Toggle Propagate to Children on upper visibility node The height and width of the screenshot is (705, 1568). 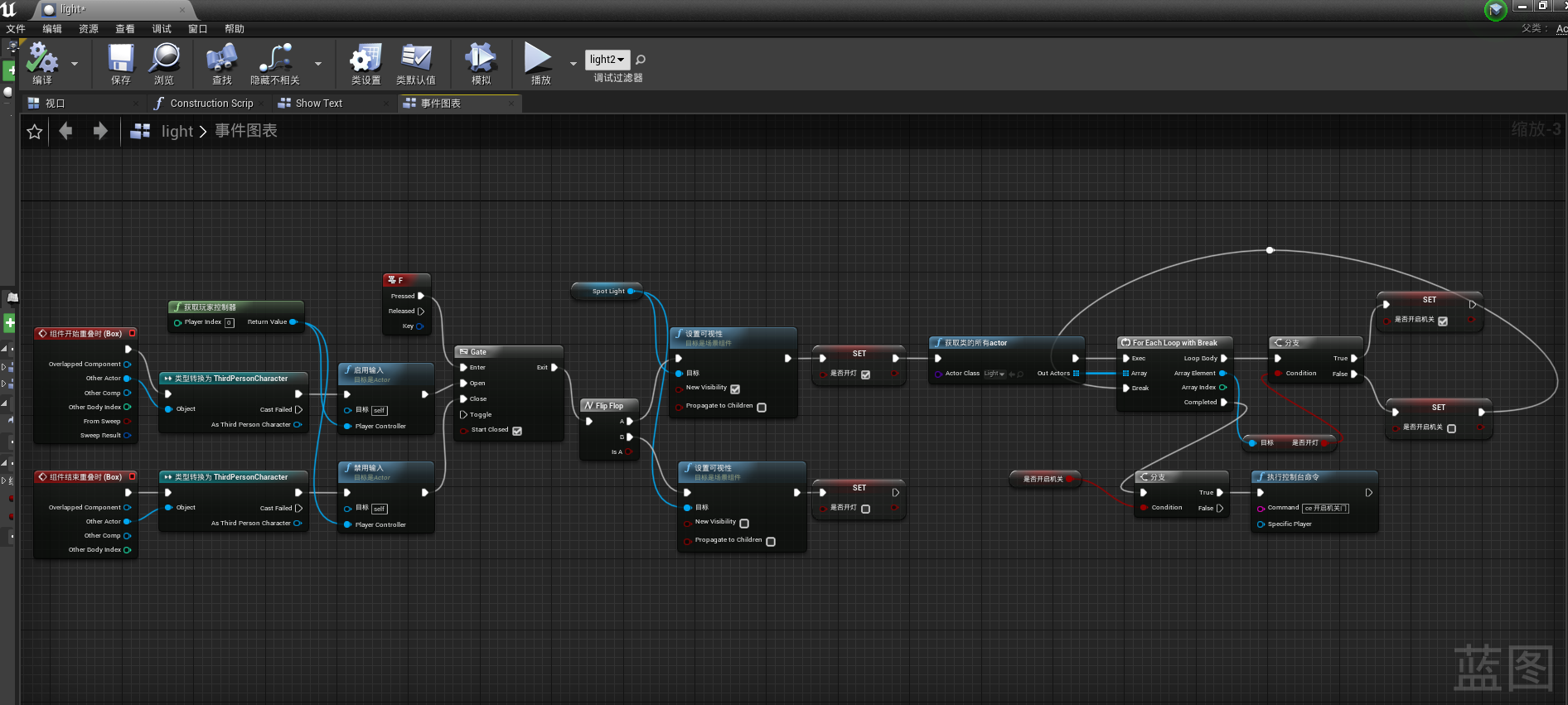(762, 407)
